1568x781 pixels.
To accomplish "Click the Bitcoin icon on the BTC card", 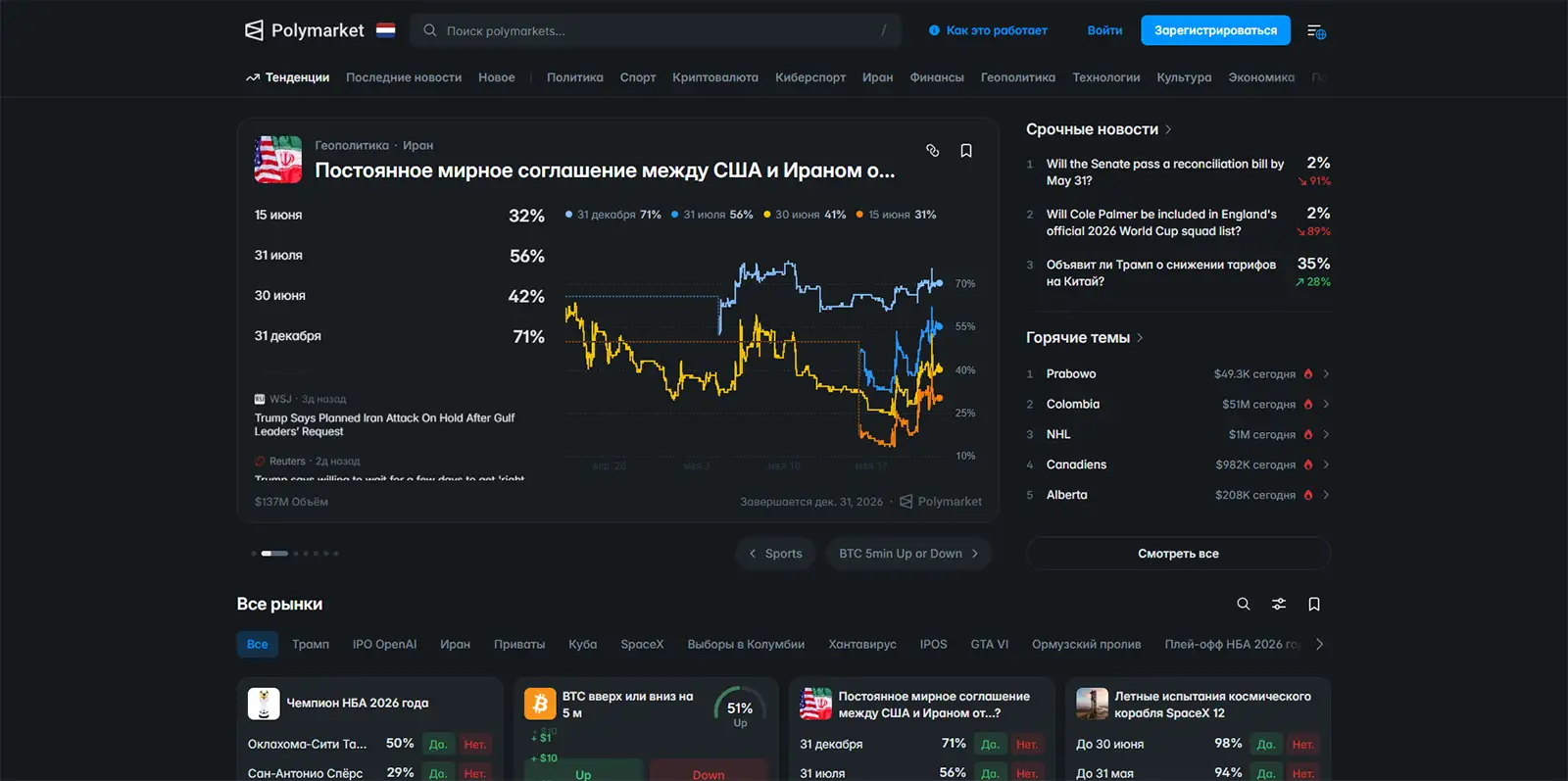I will coord(540,704).
